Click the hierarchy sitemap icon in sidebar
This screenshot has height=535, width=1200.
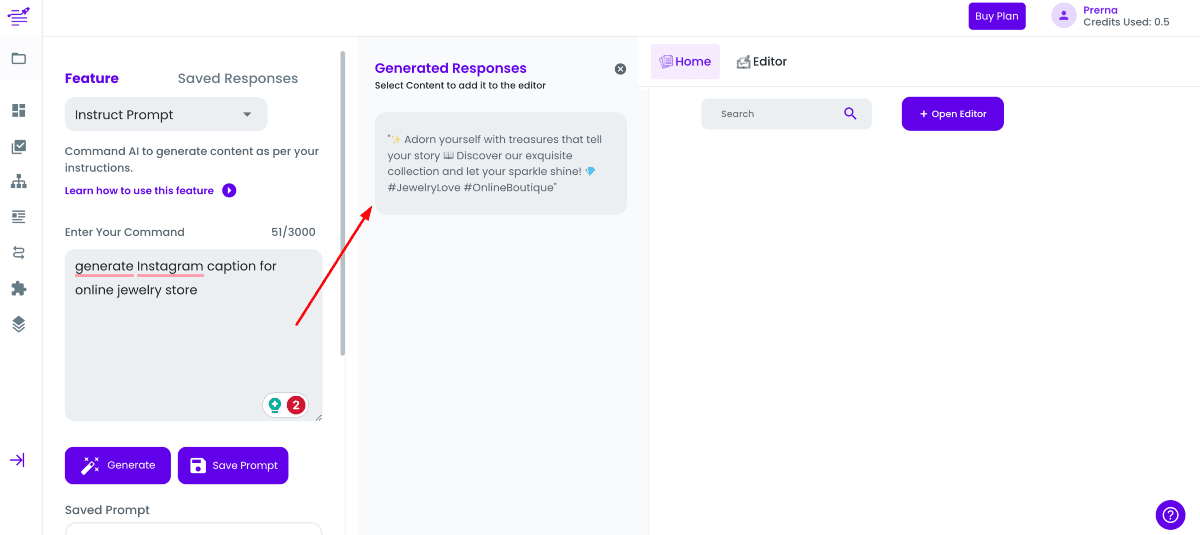(x=19, y=181)
